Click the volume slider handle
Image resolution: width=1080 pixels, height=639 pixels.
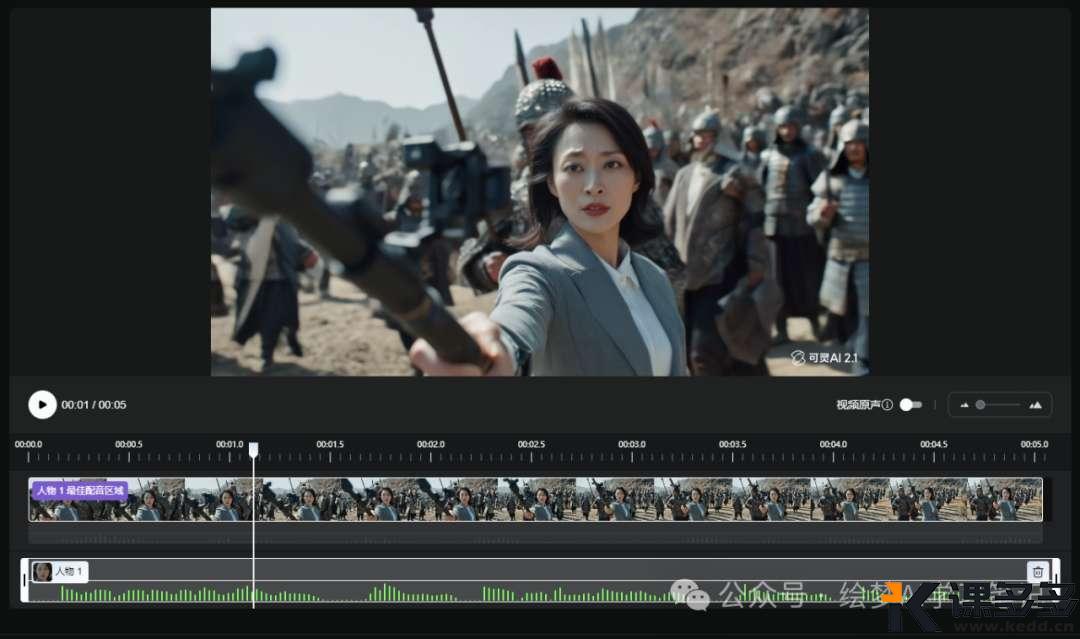pos(982,404)
